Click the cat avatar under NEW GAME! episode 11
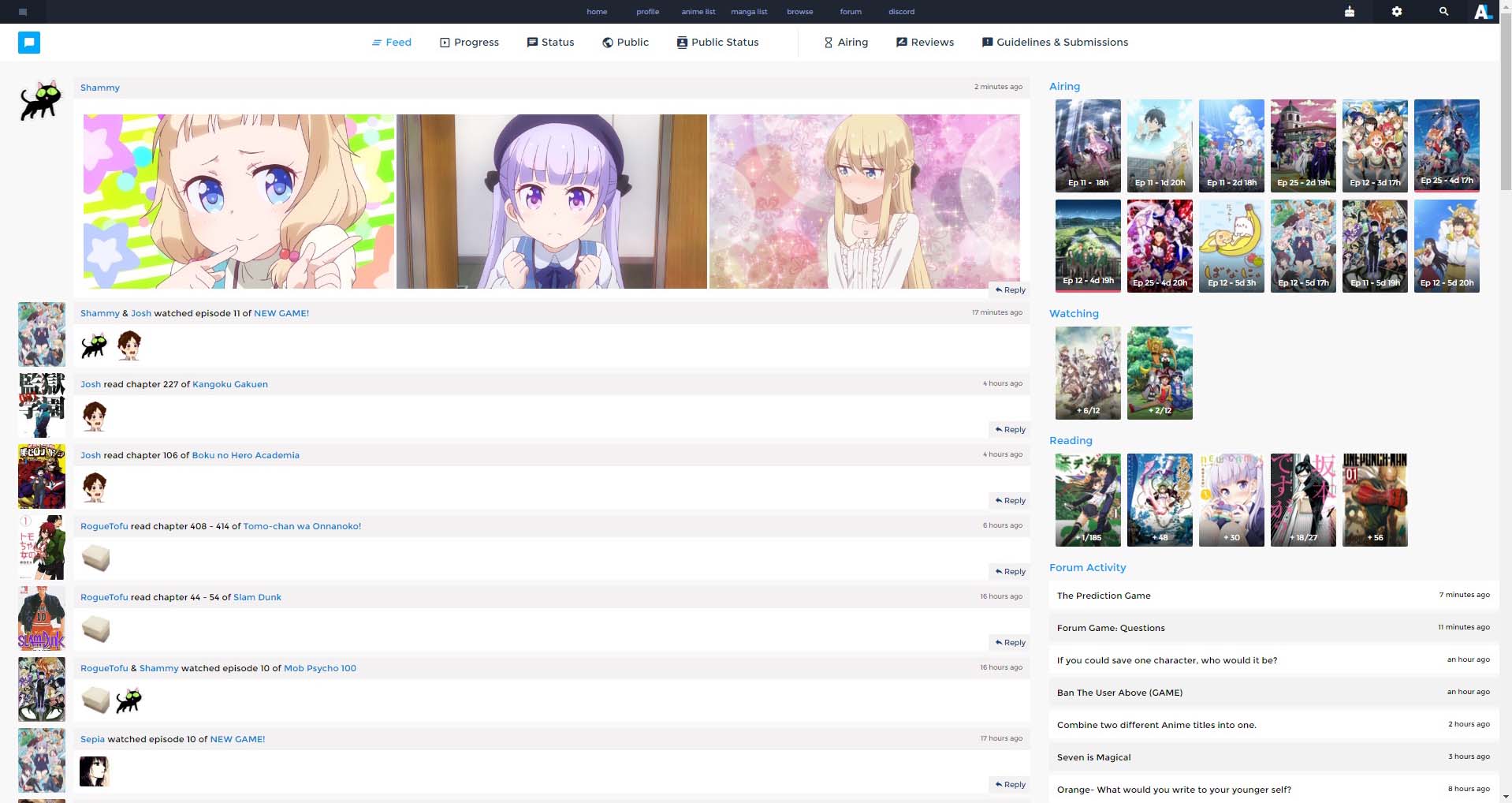The height and width of the screenshot is (803, 1512). 95,345
